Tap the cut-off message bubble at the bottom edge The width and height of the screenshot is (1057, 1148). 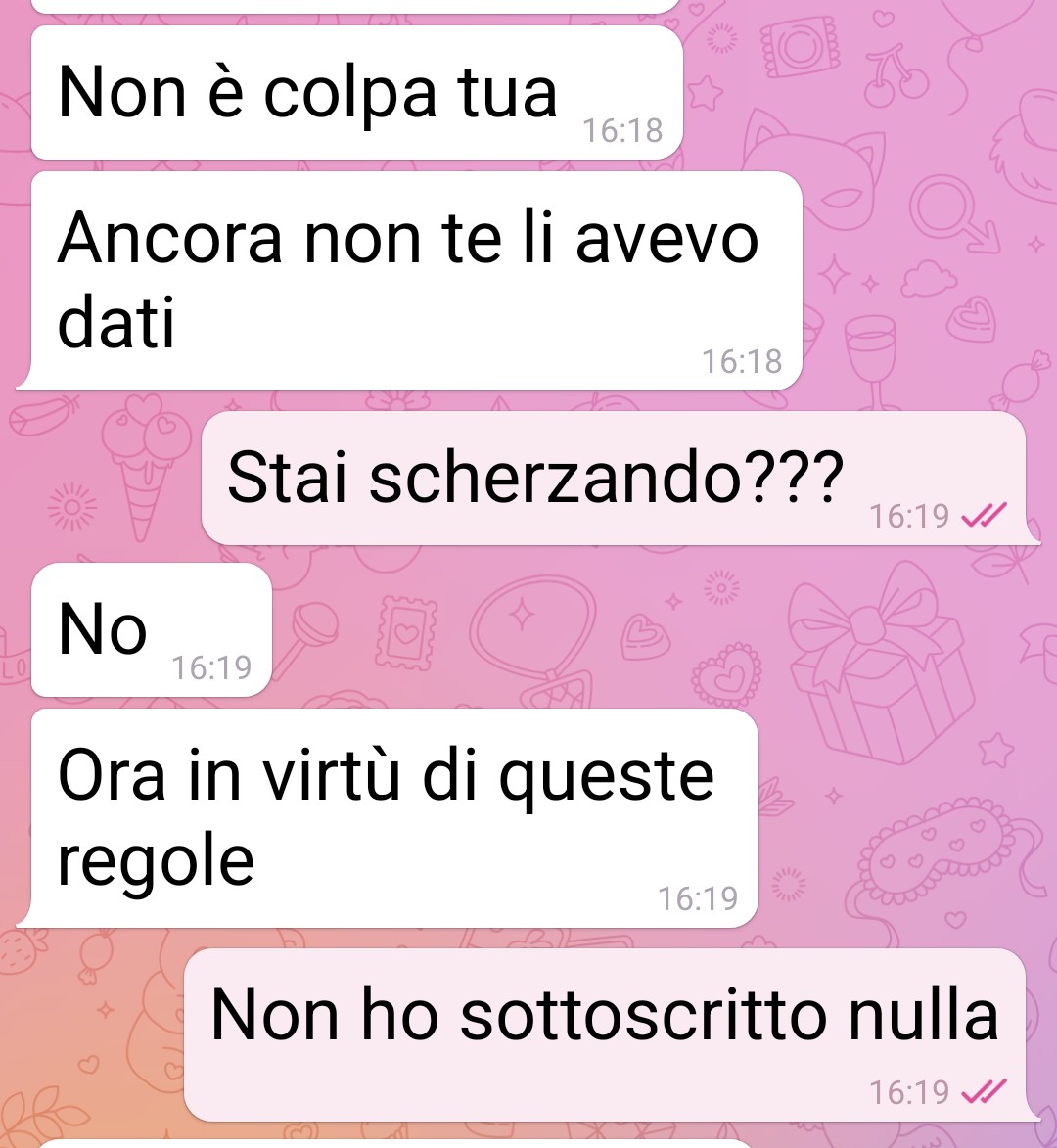pyautogui.click(x=395, y=1143)
